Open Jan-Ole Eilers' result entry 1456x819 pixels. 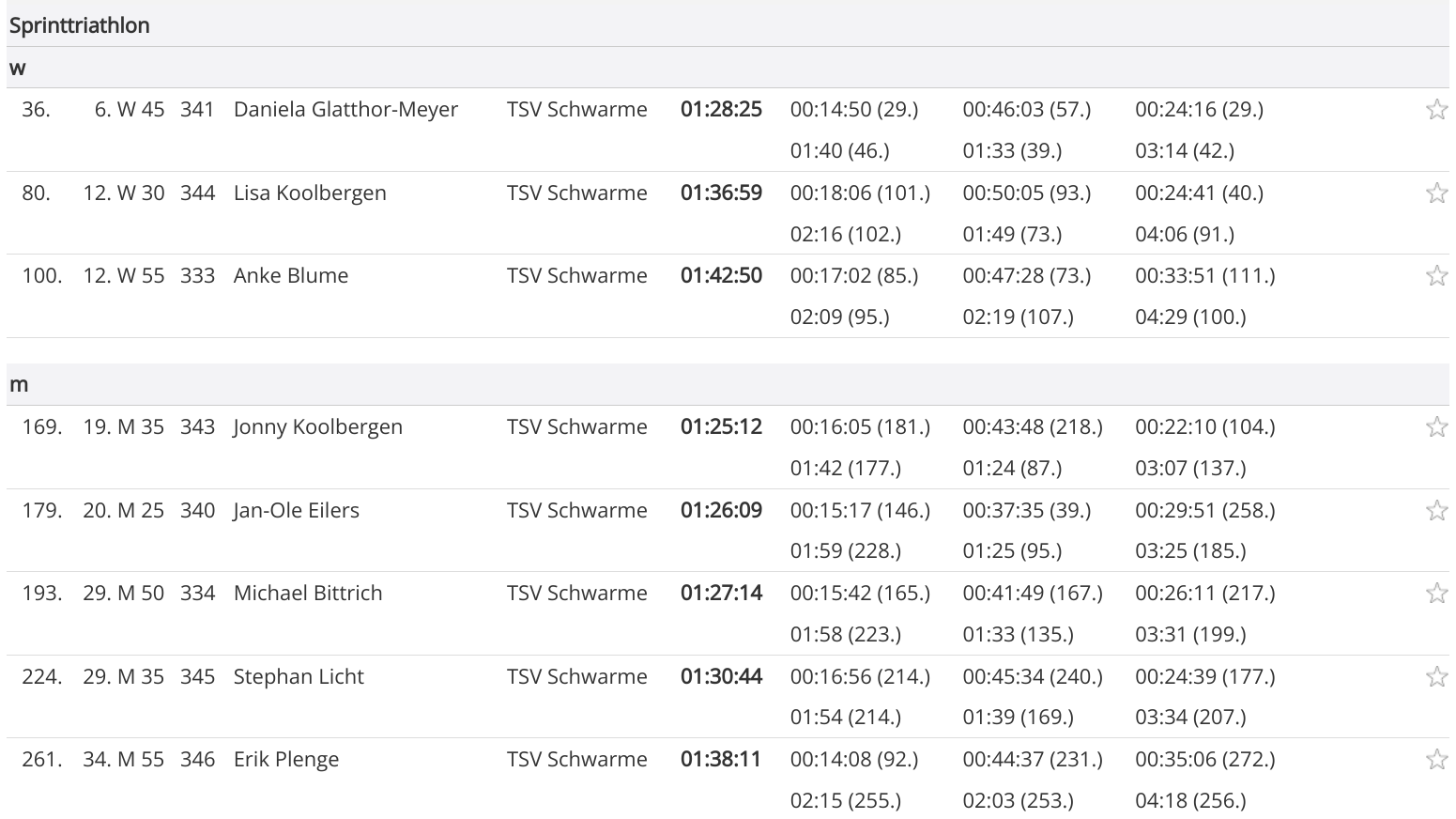tap(296, 511)
